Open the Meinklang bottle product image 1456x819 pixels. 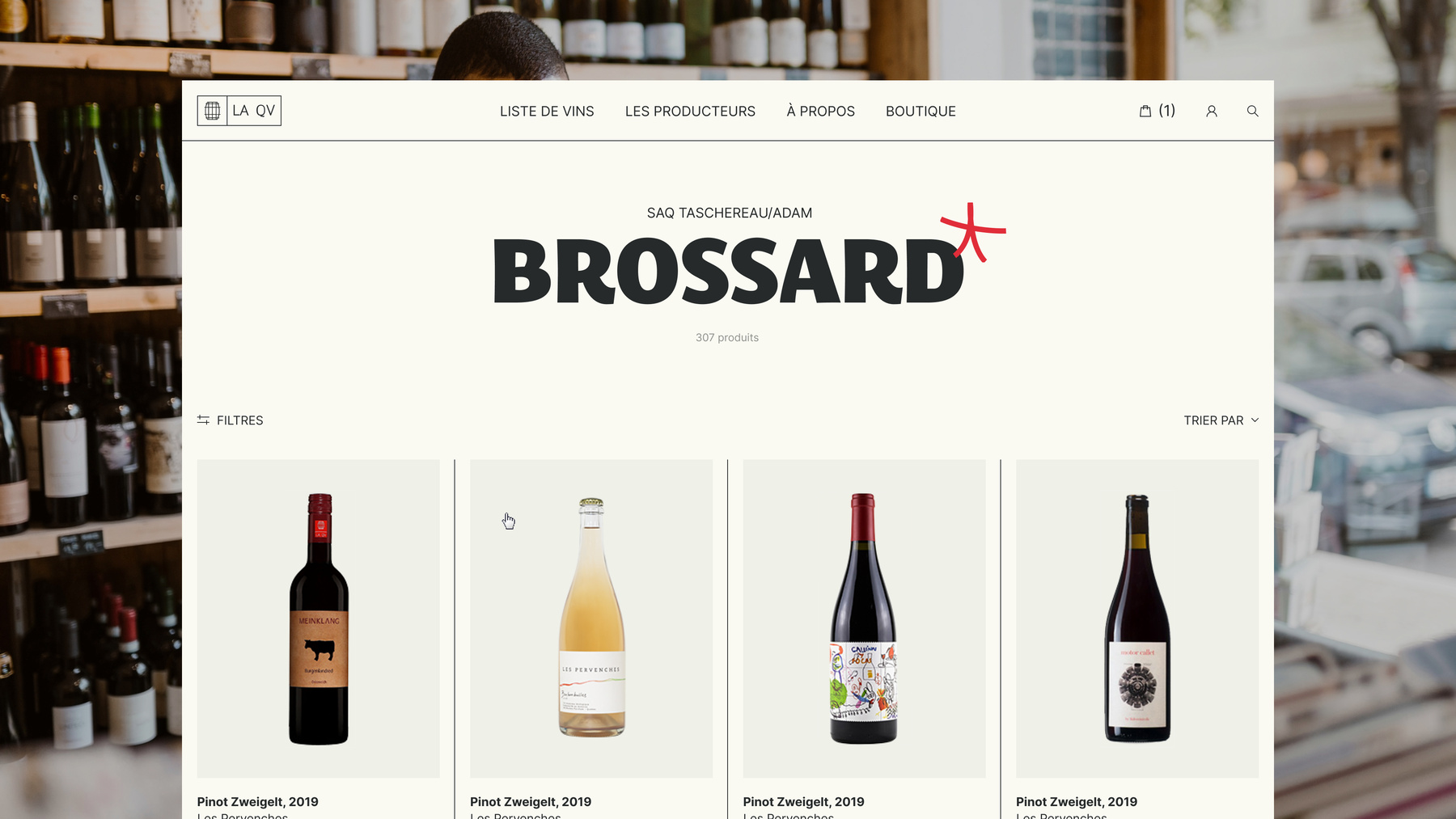319,618
